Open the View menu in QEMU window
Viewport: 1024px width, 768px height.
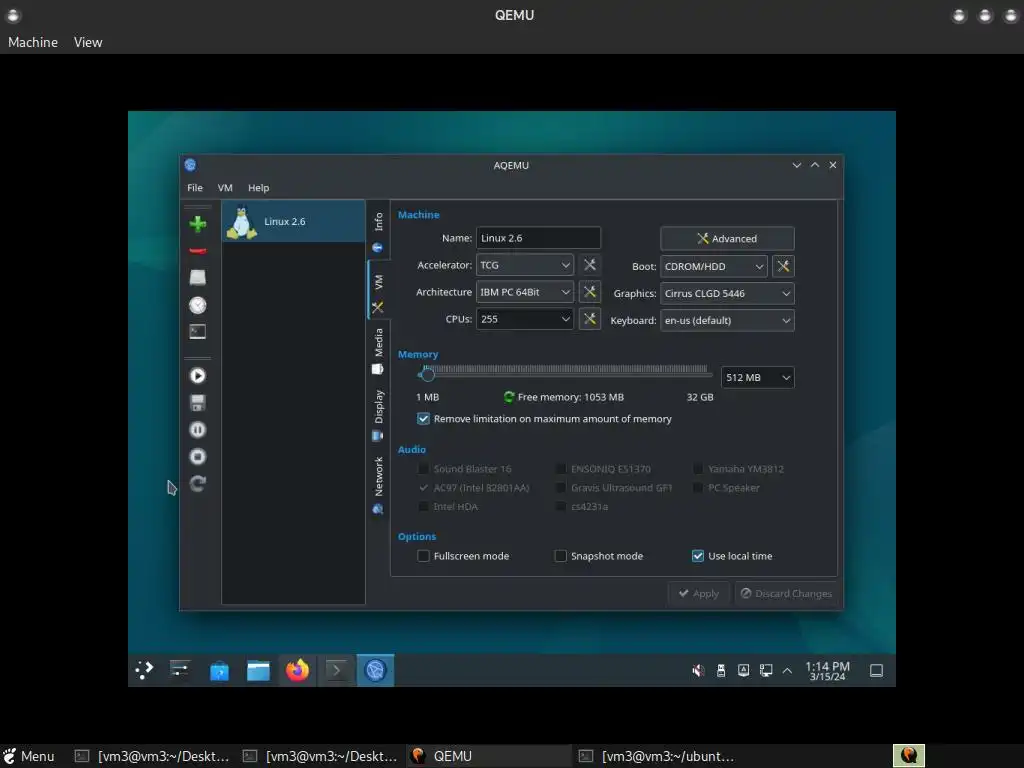[x=88, y=42]
